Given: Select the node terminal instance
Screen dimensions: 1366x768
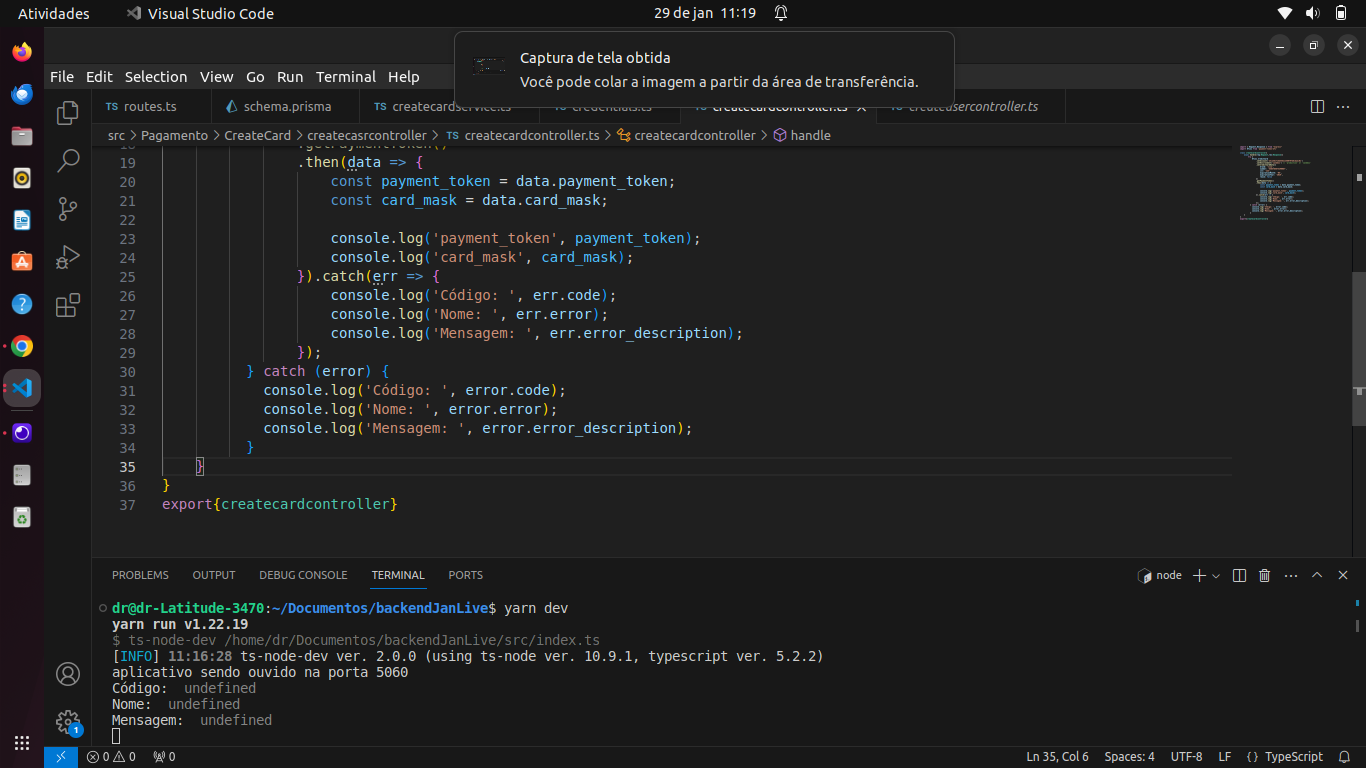Looking at the screenshot, I should [1160, 575].
